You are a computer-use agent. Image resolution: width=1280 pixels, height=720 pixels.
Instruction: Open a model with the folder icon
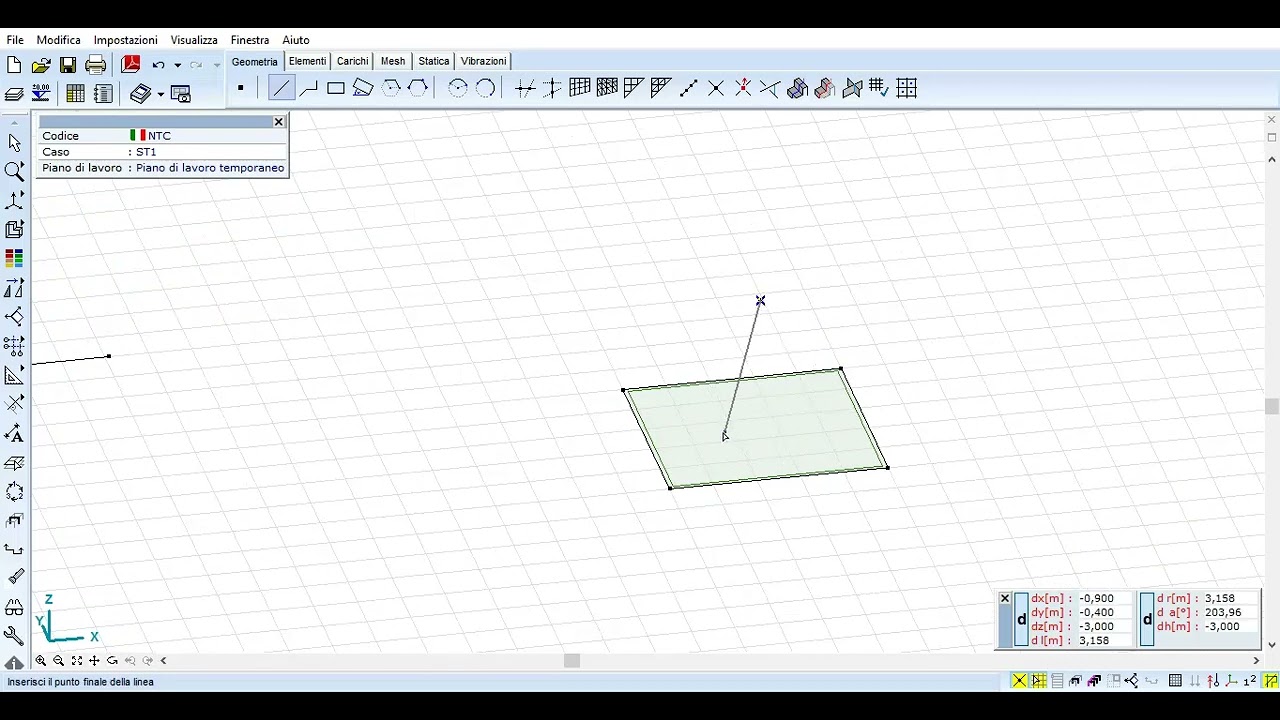pos(41,65)
